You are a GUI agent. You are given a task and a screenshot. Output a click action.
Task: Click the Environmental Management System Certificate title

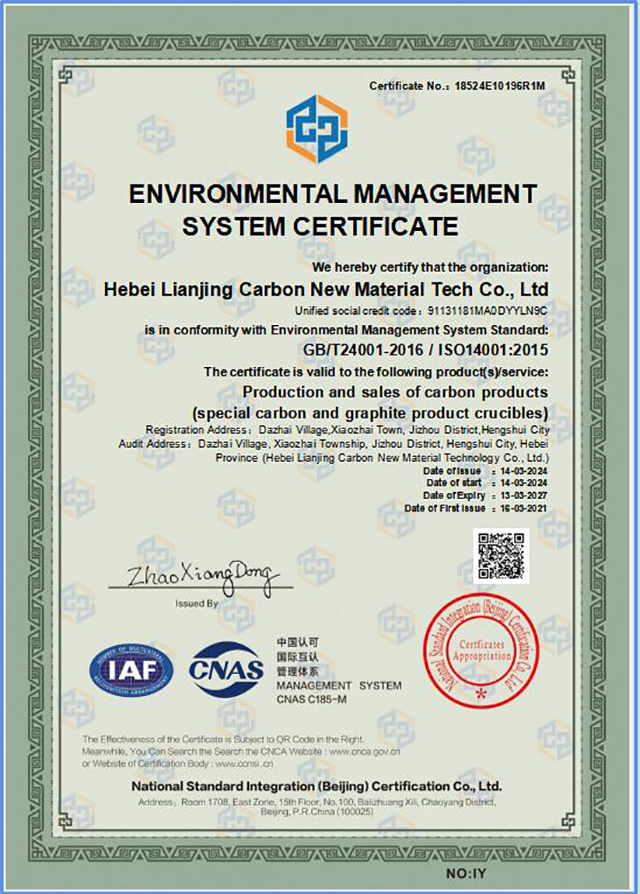[319, 208]
